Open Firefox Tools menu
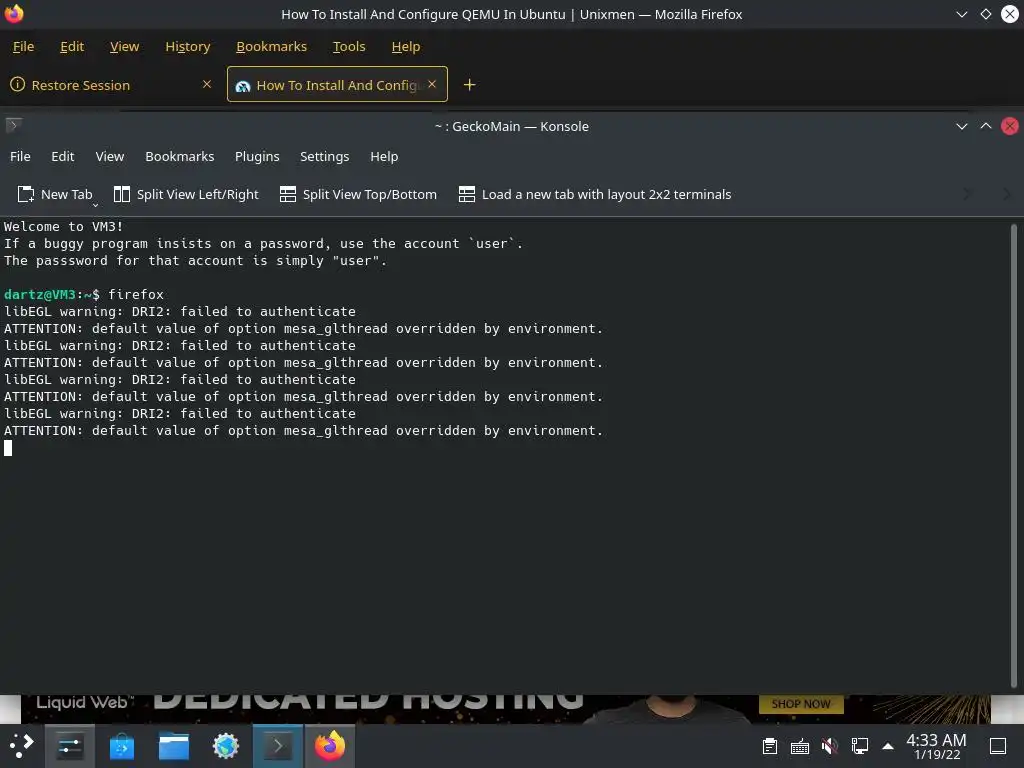1024x768 pixels. 349,46
